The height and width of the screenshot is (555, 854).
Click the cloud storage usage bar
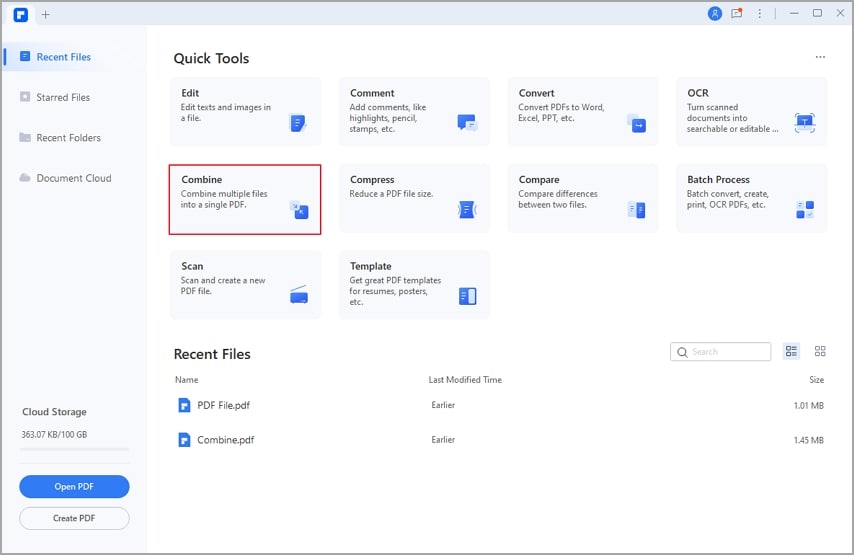(x=74, y=449)
